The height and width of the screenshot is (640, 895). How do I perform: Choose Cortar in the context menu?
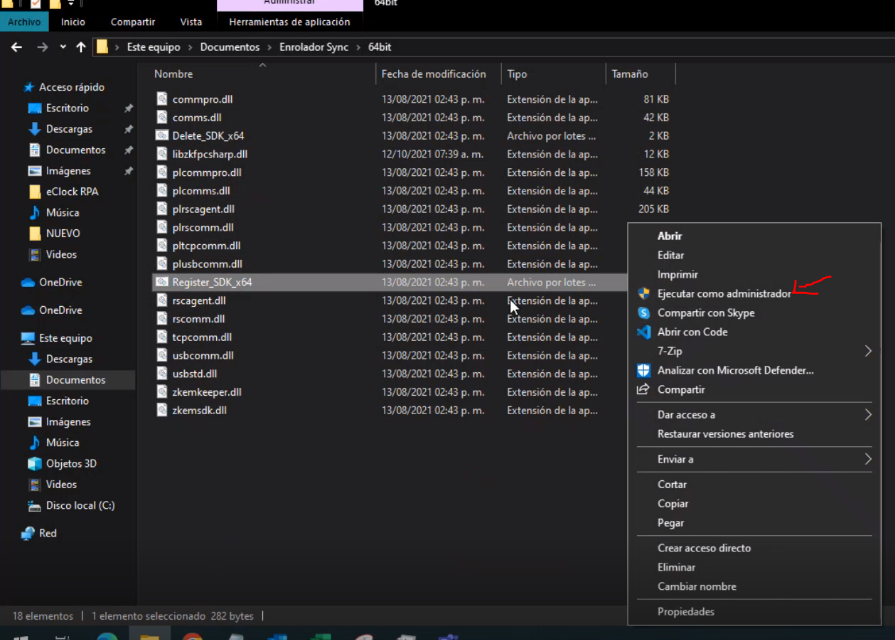672,484
